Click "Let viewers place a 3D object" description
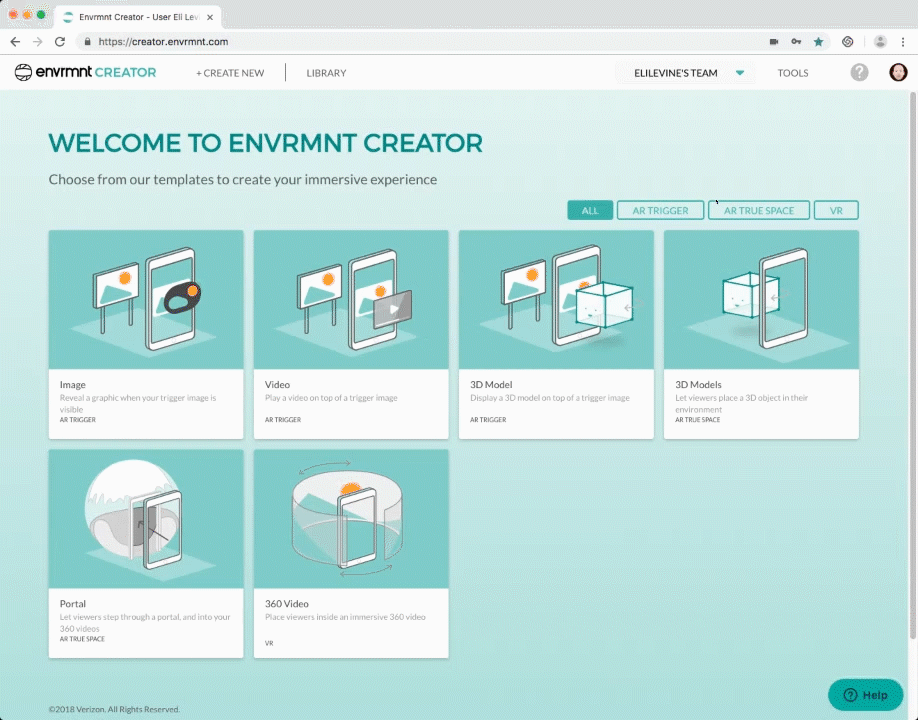The width and height of the screenshot is (918, 720). coord(741,403)
